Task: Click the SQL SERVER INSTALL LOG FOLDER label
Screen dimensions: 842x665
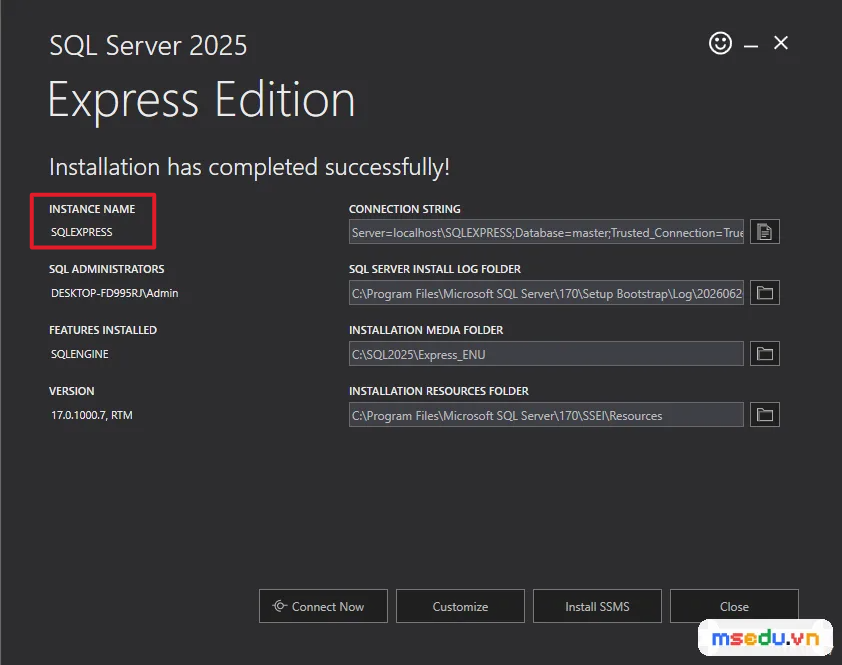Action: 434,269
